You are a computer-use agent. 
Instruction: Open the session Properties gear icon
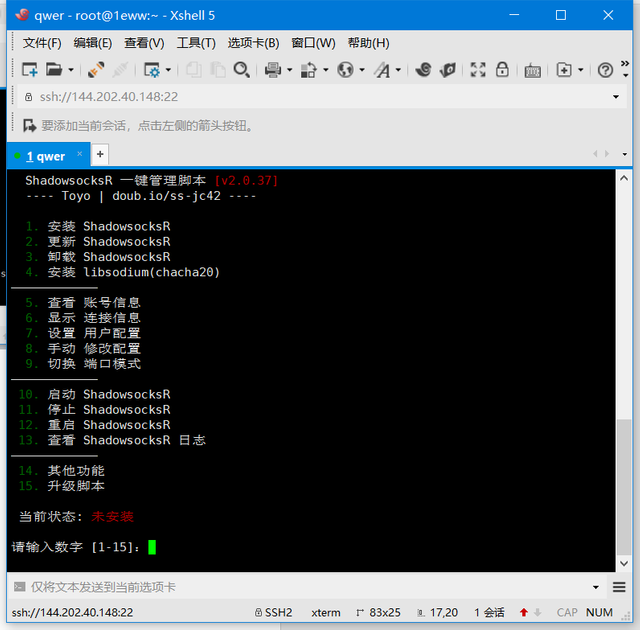tap(152, 70)
